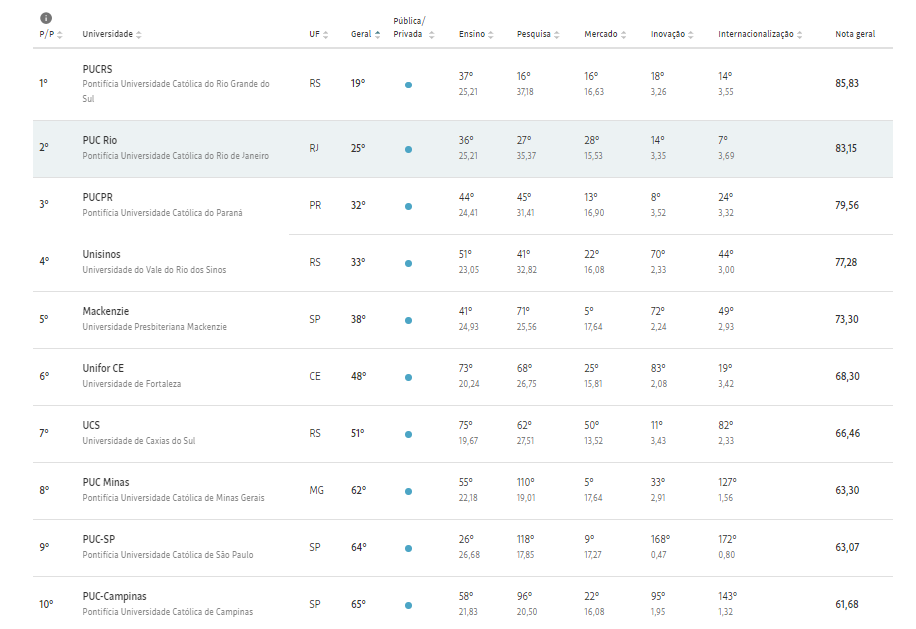Sort by Pesquisa column arrows

pyautogui.click(x=557, y=35)
